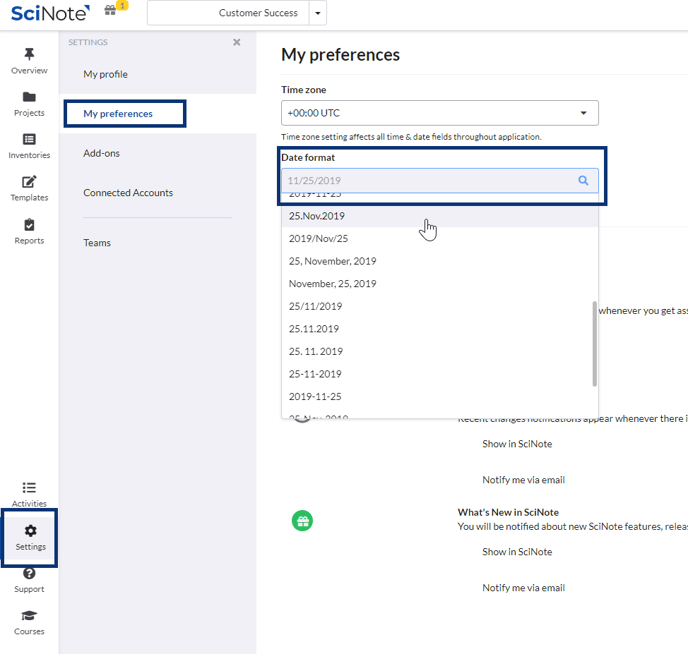Click the Customer Success team selector
The height and width of the screenshot is (654, 688).
point(228,13)
